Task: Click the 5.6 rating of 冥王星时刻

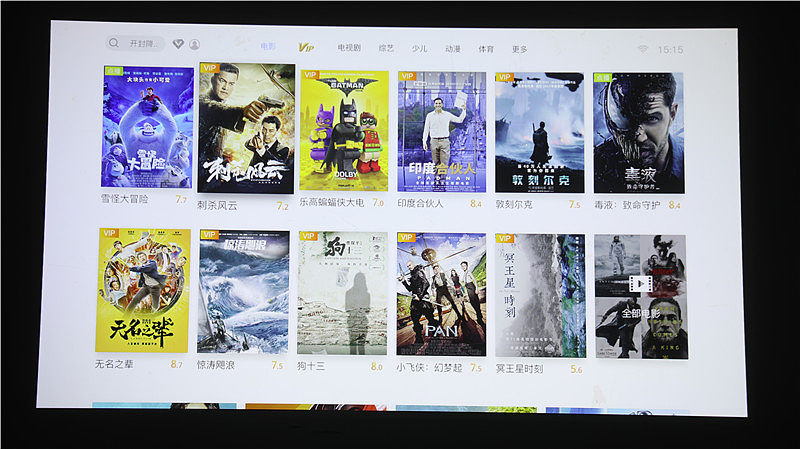Action: click(x=576, y=369)
